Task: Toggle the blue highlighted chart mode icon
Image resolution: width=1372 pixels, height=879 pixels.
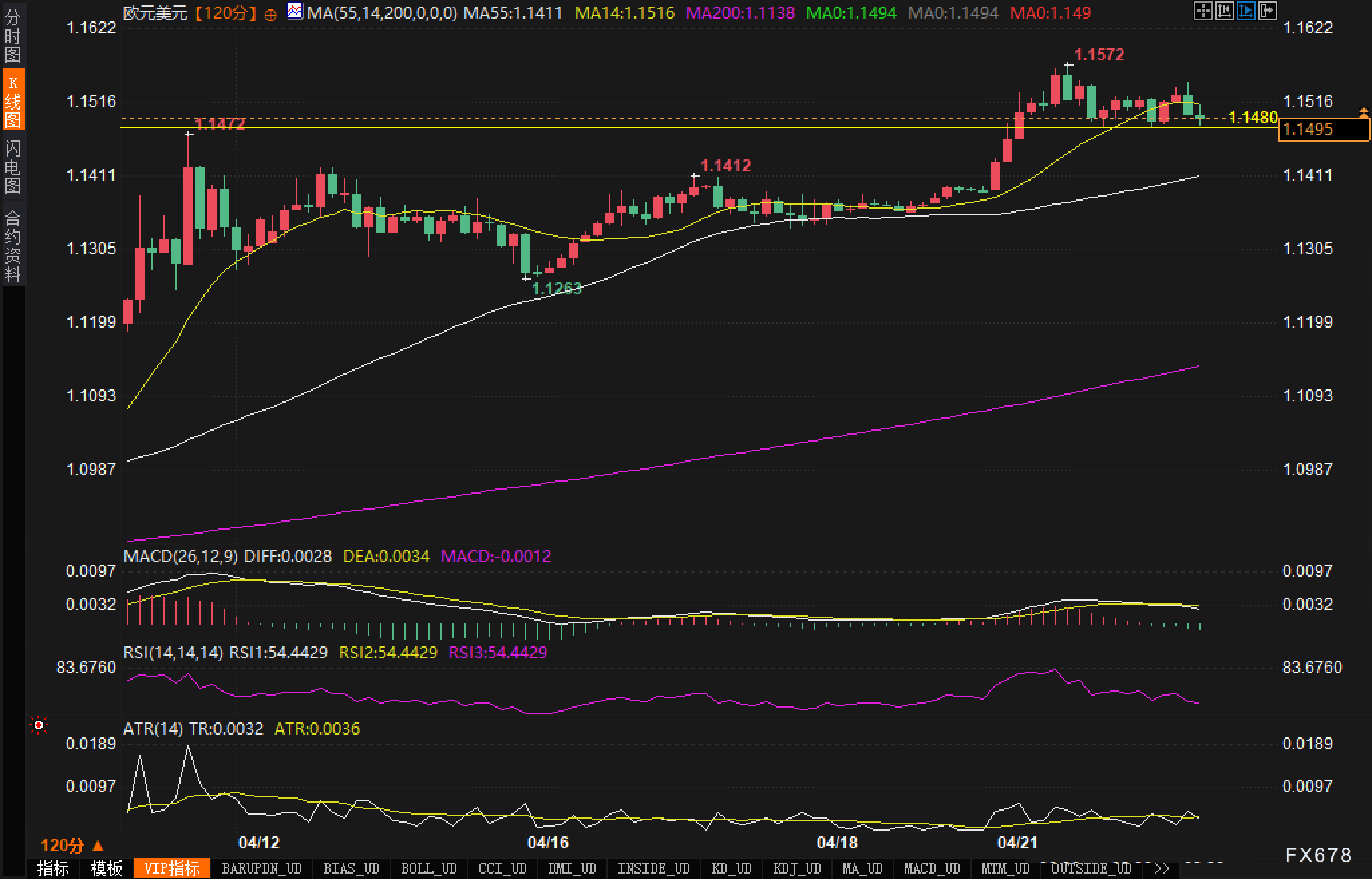Action: [1246, 11]
